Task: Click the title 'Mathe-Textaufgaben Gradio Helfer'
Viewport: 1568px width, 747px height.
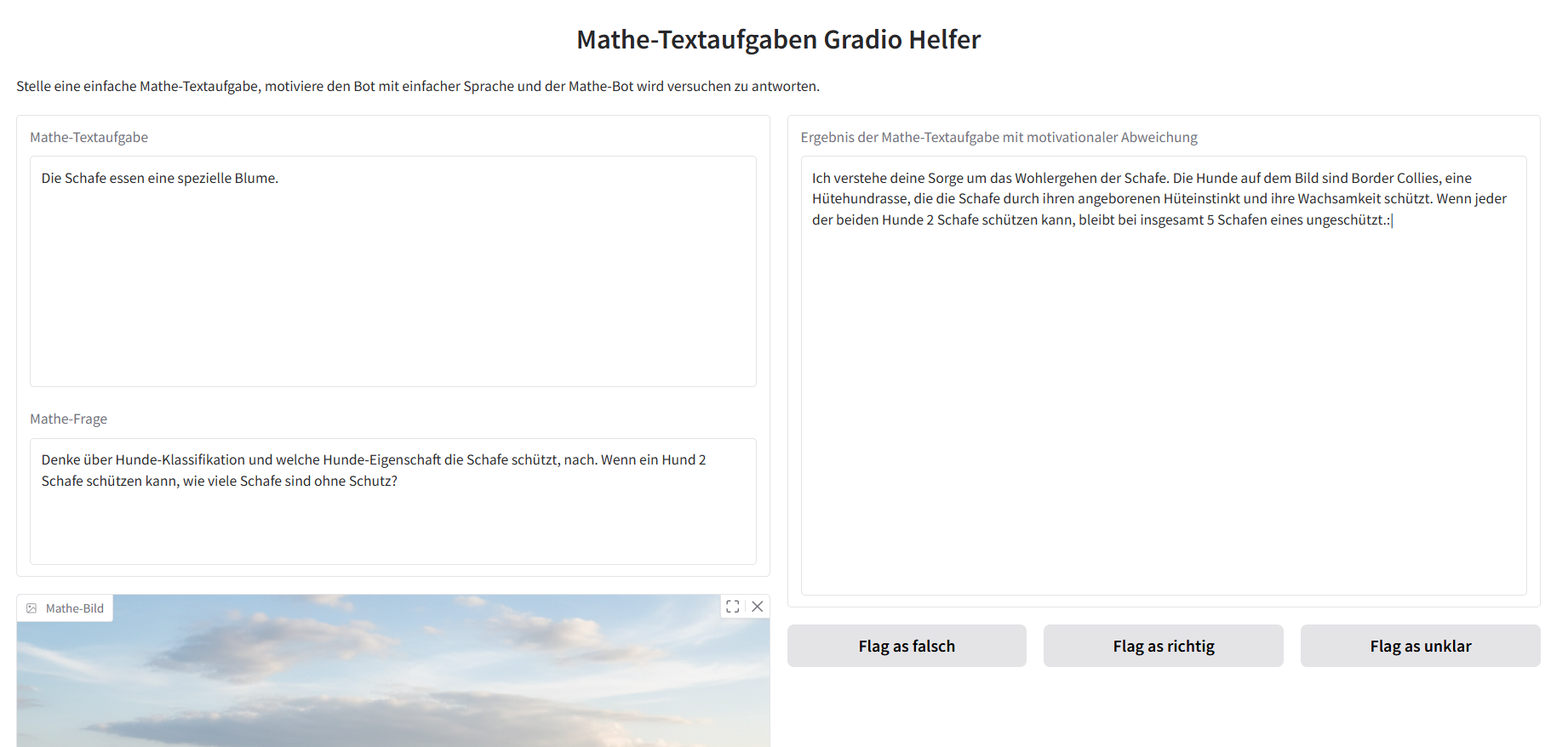Action: 779,39
